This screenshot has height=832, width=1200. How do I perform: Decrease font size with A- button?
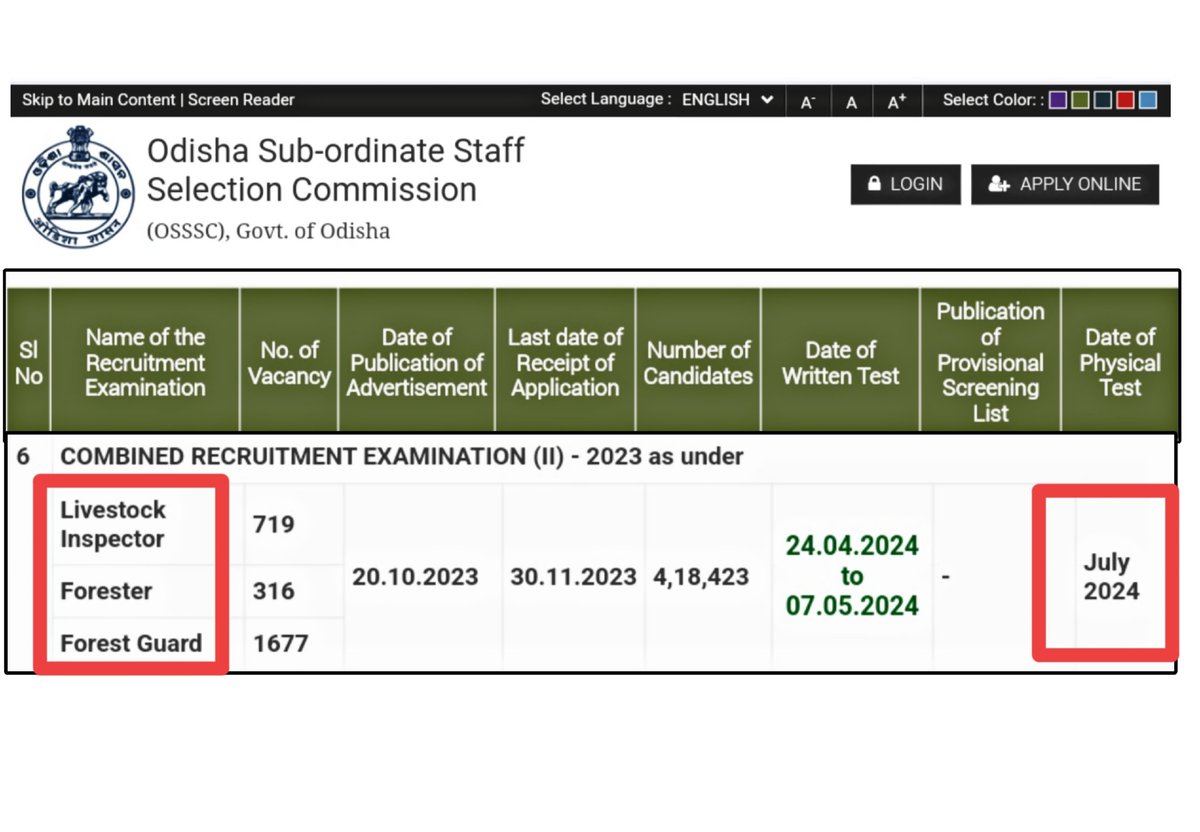[x=808, y=101]
